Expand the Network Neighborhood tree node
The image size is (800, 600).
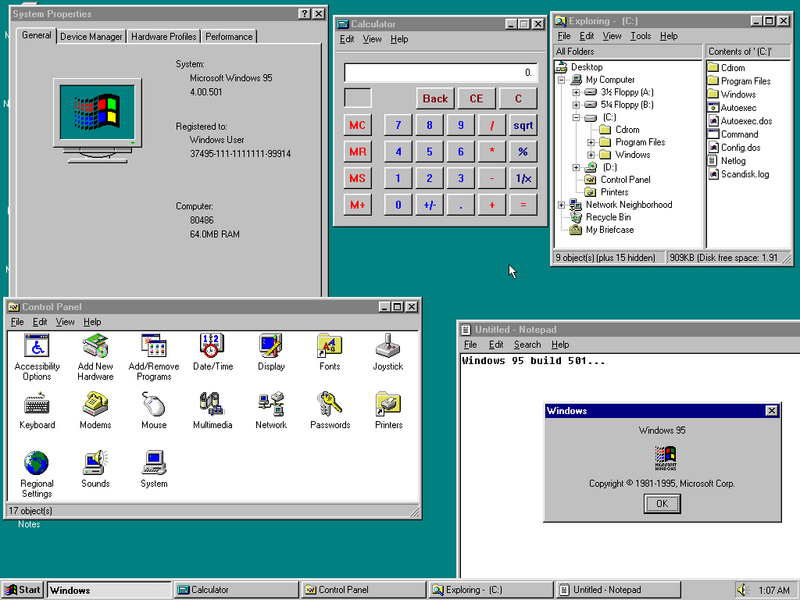pos(562,205)
